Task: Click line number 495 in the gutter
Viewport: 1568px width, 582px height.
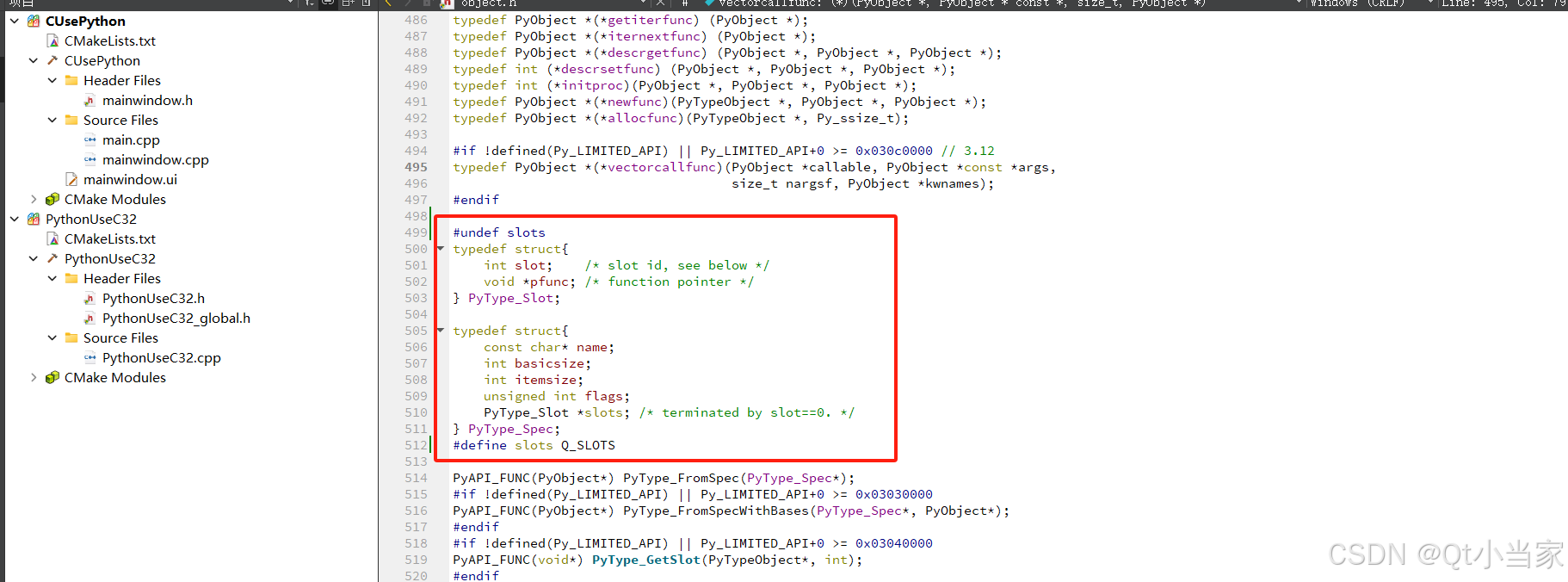Action: pos(417,167)
